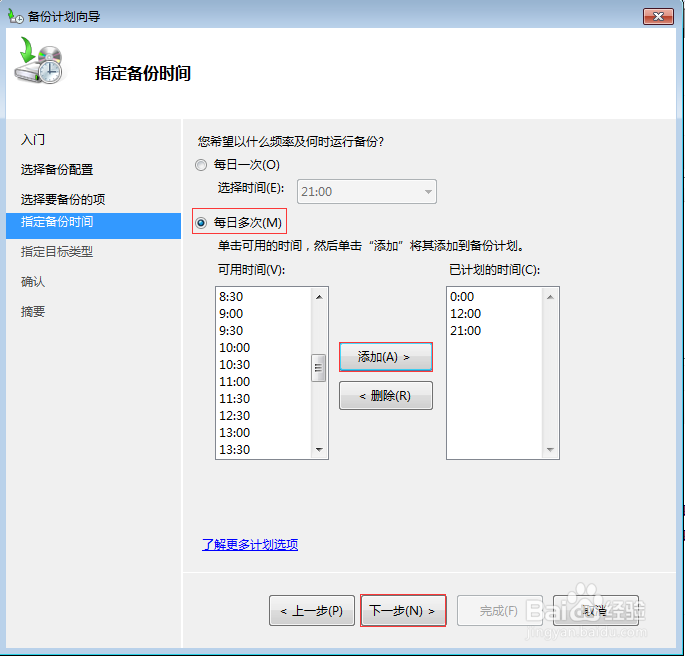This screenshot has width=685, height=656.
Task: Close the backup schedule wizard window
Action: pos(658,17)
